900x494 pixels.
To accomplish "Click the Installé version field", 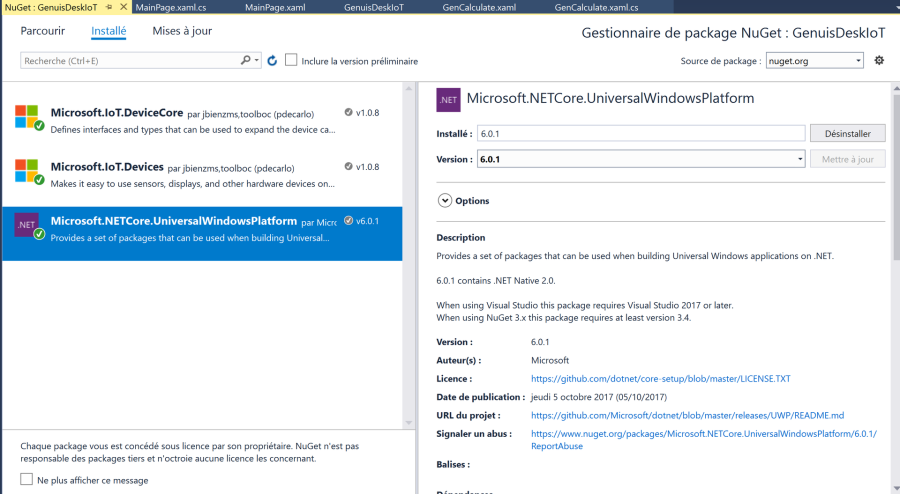I will 641,133.
